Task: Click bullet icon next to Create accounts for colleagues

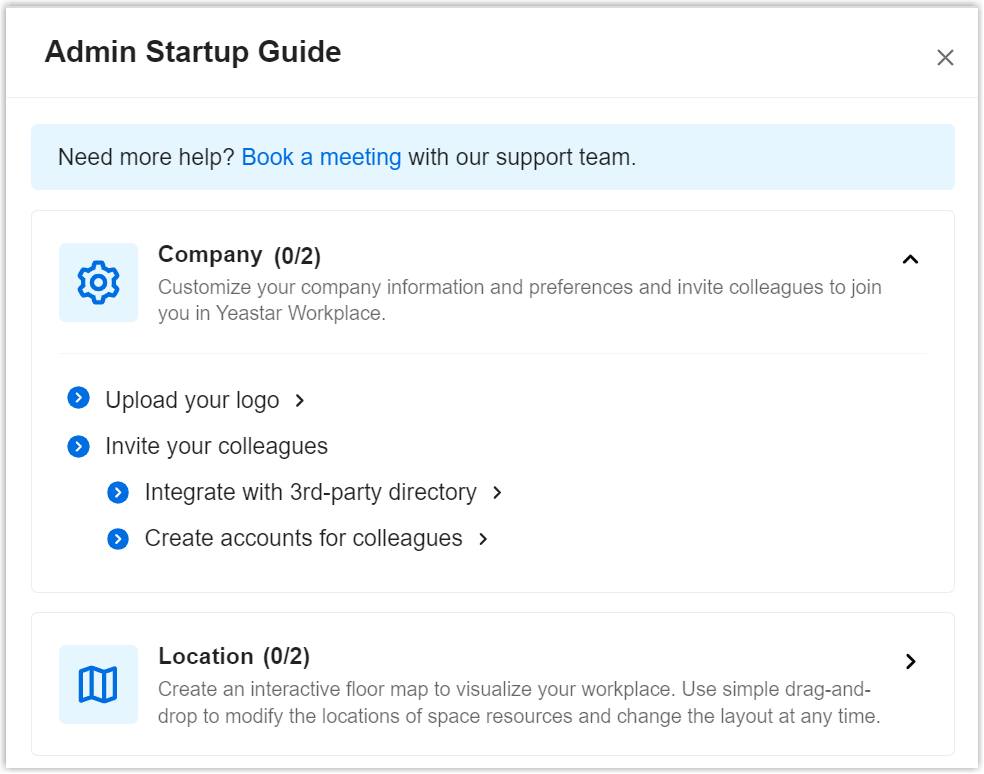Action: 118,539
